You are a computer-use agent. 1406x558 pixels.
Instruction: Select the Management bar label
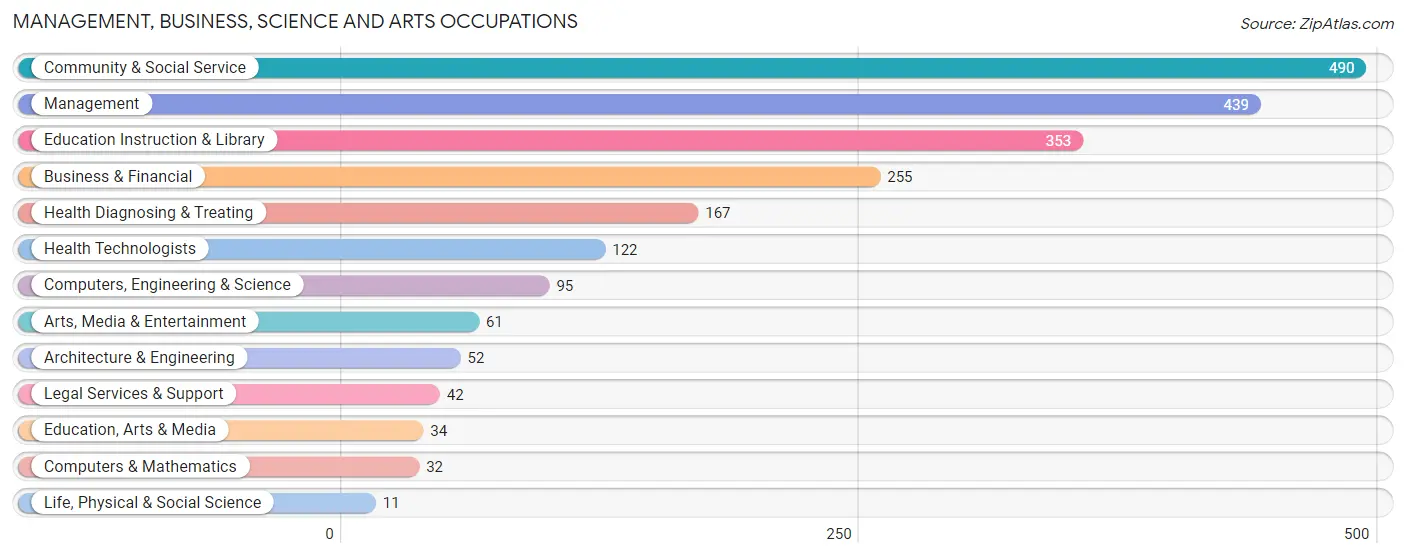92,104
